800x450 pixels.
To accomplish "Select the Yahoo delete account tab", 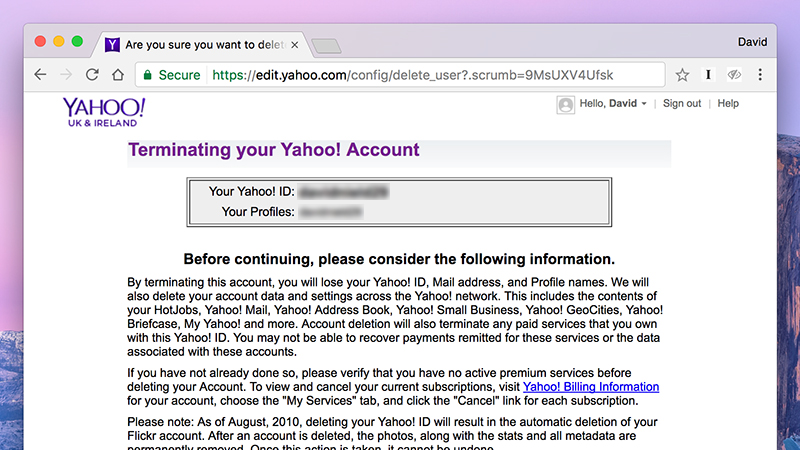I will pyautogui.click(x=200, y=45).
